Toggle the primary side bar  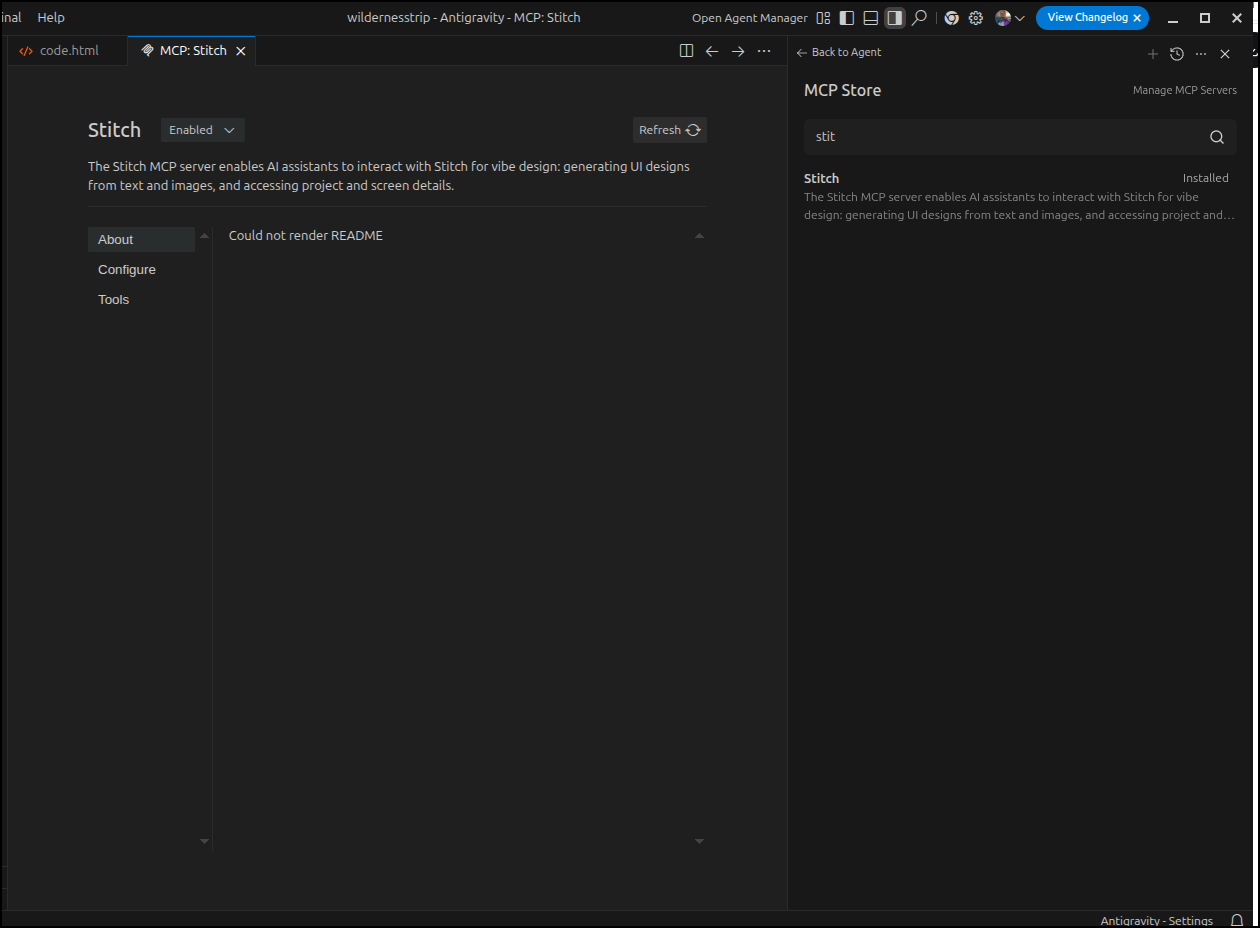point(847,18)
